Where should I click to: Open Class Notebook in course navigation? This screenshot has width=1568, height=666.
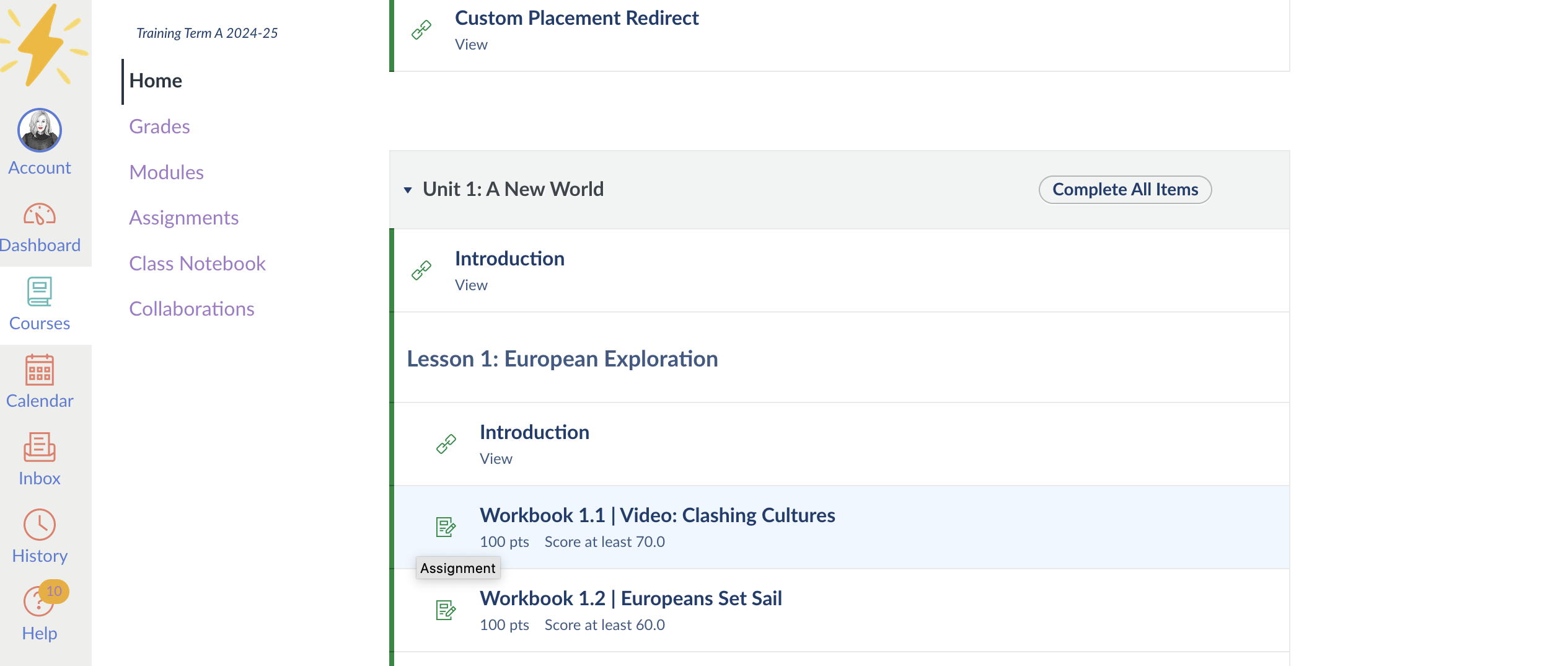(197, 264)
